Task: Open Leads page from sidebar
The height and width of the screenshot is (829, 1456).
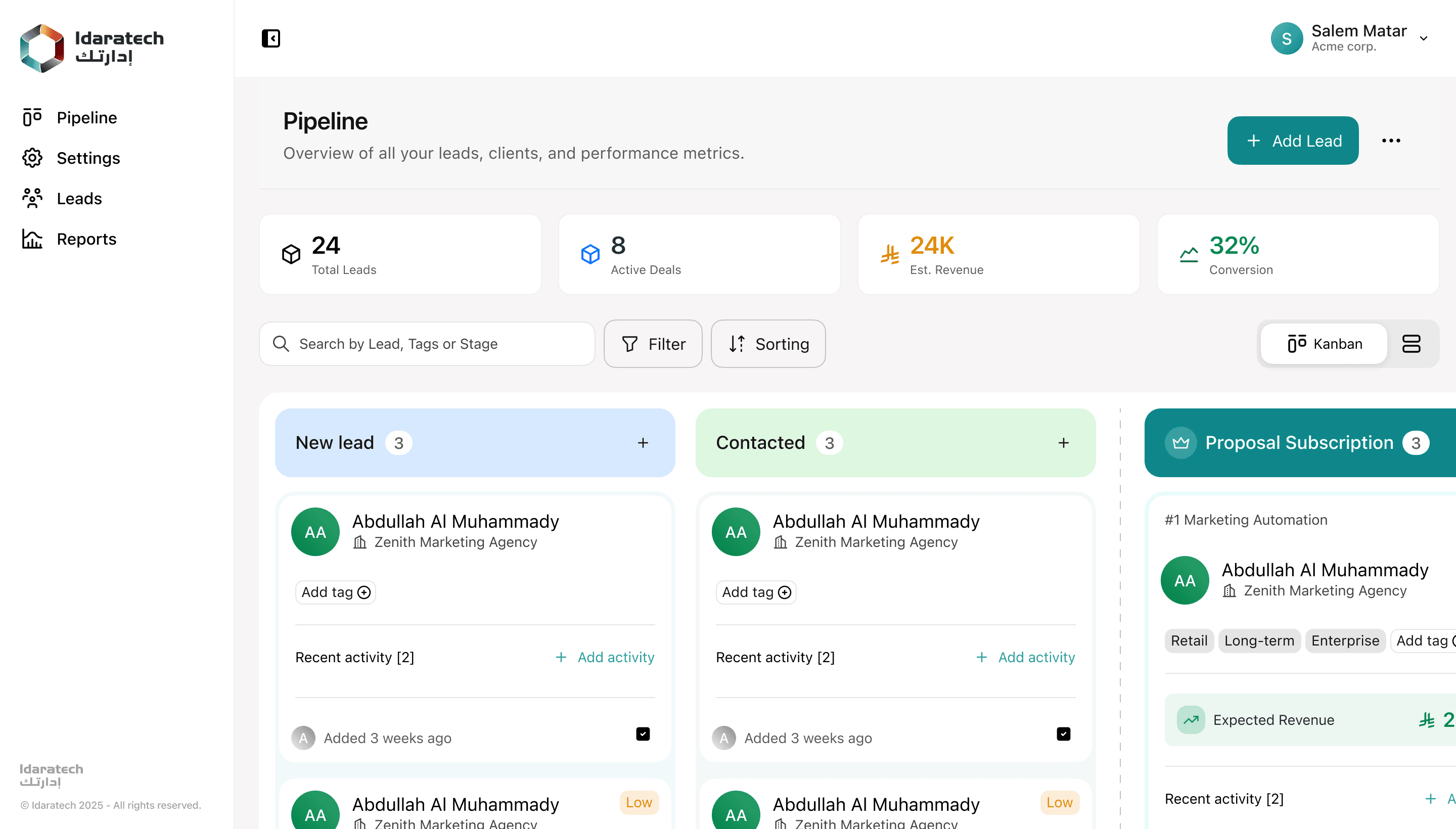Action: (x=79, y=198)
